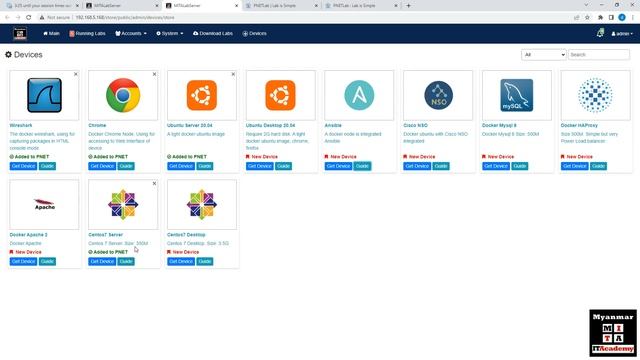Open the notification bell icon
Screen dimensions: 640x360
pyautogui.click(x=600, y=33)
